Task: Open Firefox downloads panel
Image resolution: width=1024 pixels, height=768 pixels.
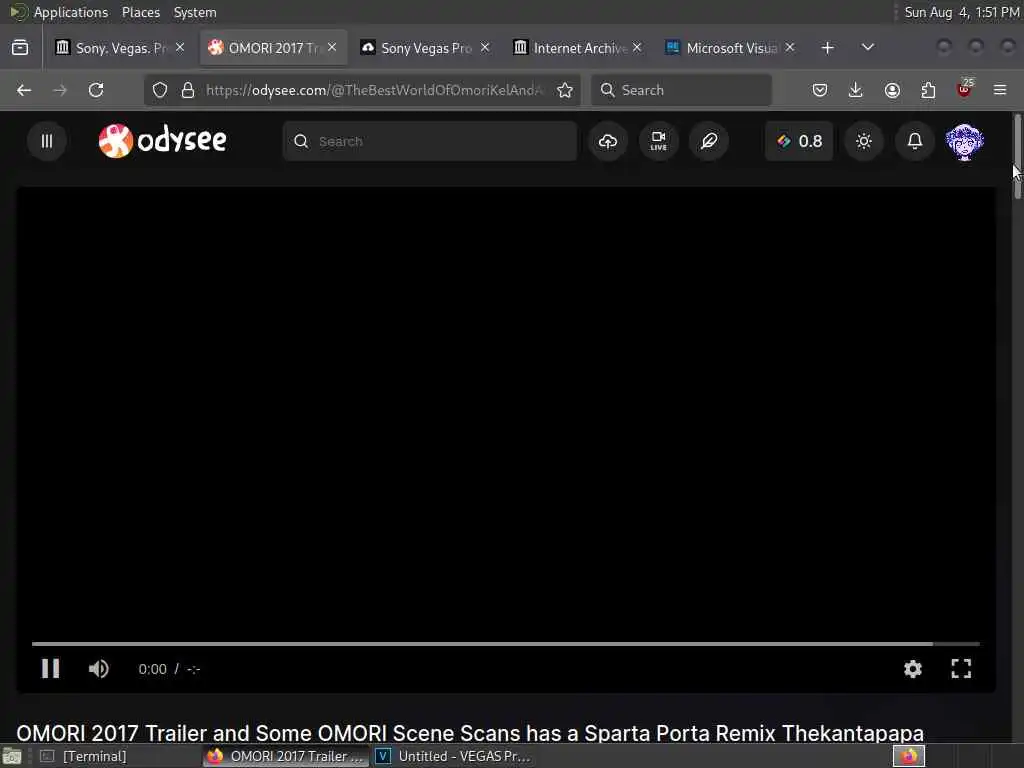Action: point(856,90)
